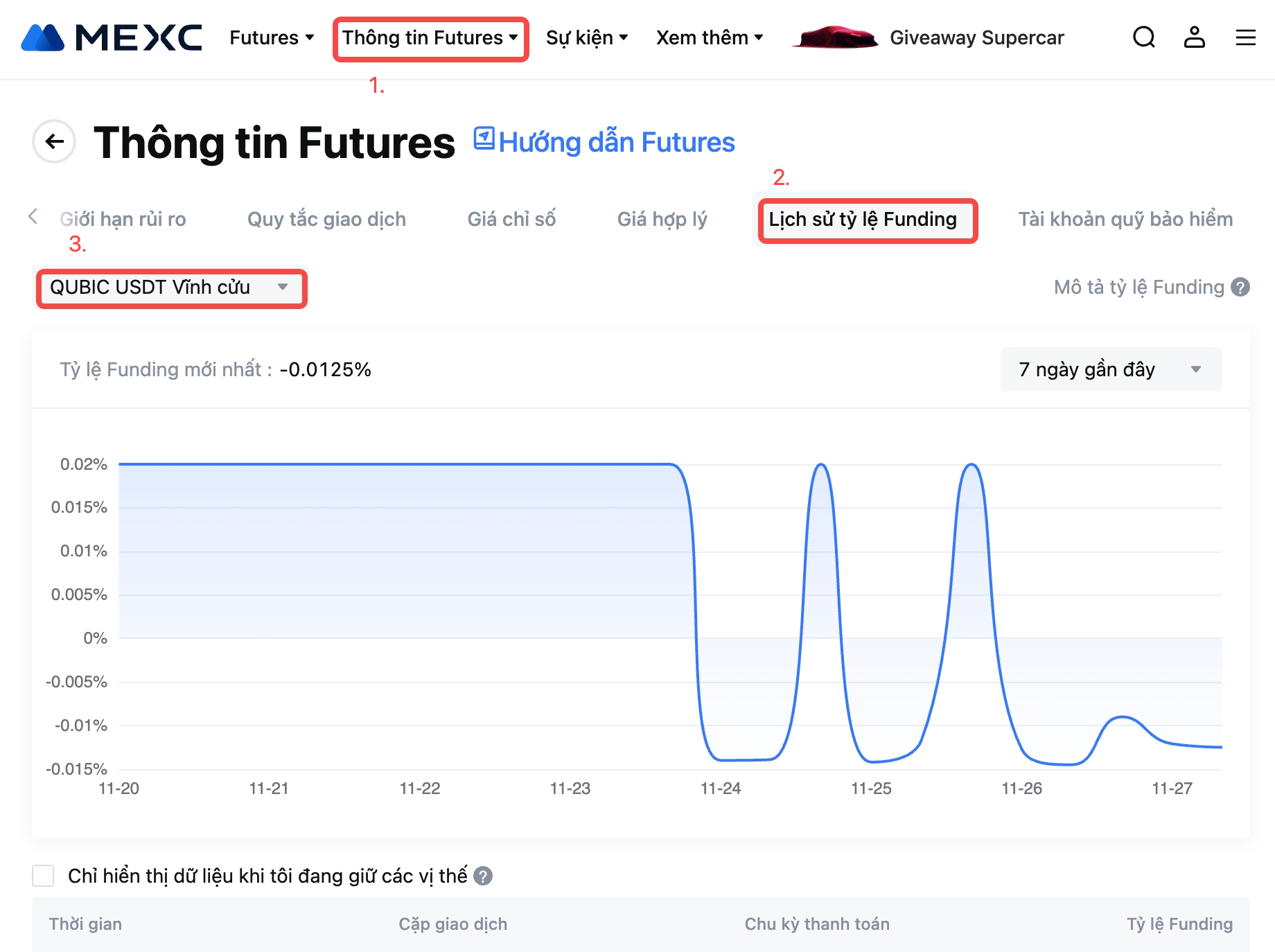The image size is (1275, 952).
Task: Click the supercar giveaway image
Action: click(x=835, y=37)
